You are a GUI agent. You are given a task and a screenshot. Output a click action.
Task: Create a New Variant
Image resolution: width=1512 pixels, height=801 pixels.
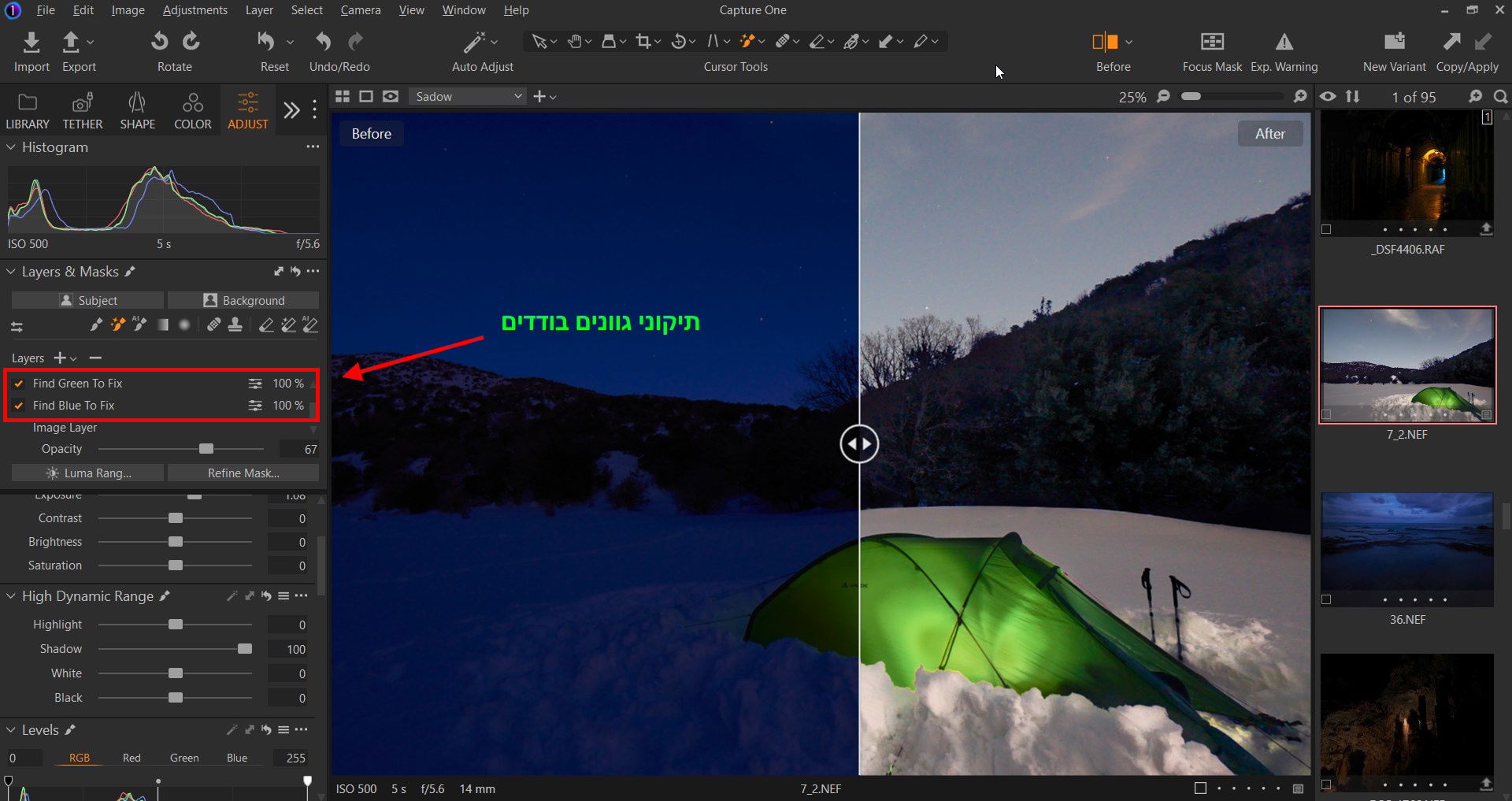(1394, 42)
